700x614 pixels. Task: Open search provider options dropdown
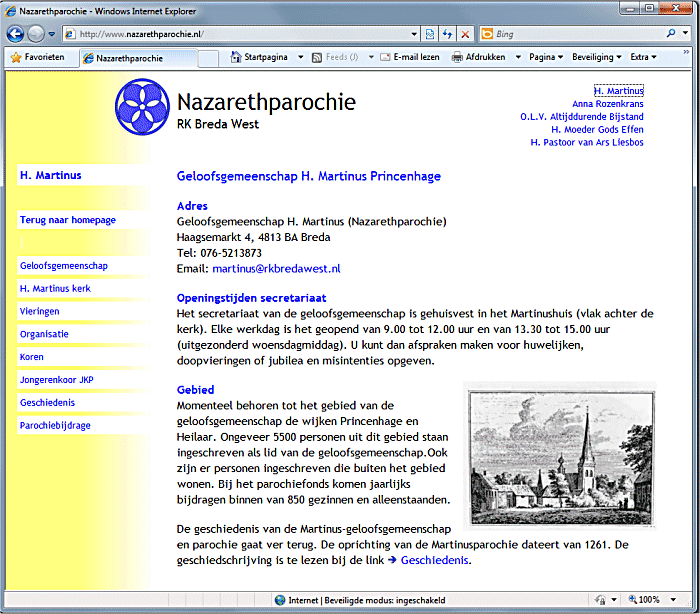pos(685,33)
